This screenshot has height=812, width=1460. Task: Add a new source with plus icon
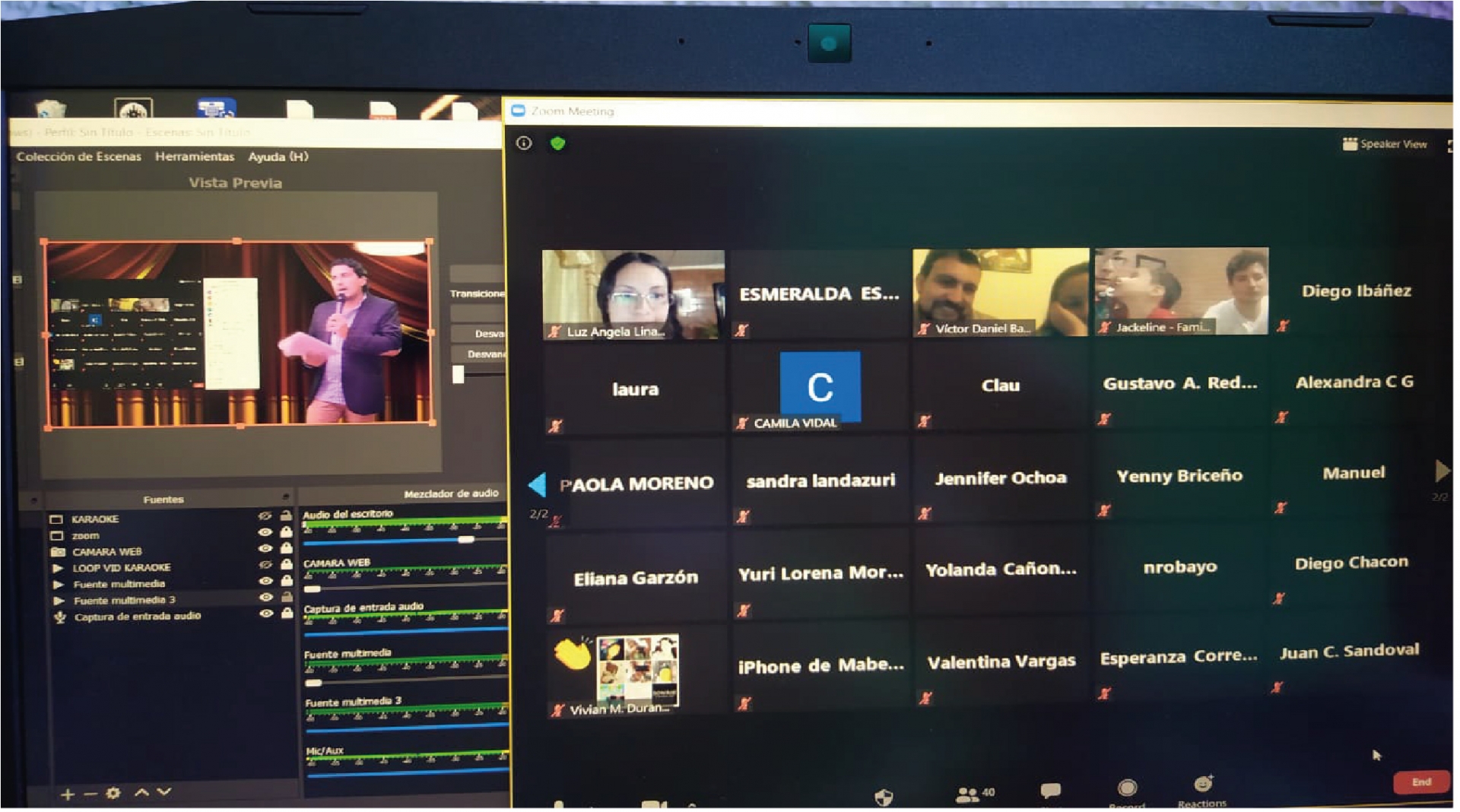(x=68, y=795)
